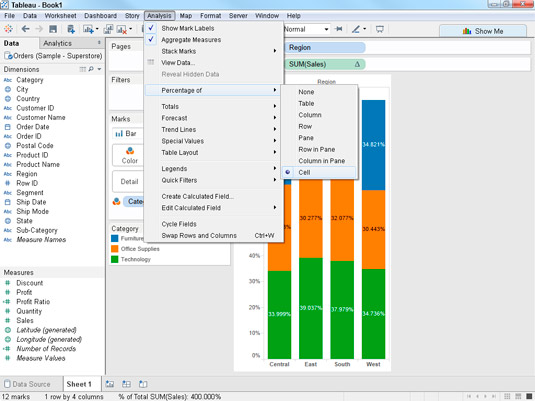Choose Create Calculated Field menu item
This screenshot has height=401, width=535.
214,197
